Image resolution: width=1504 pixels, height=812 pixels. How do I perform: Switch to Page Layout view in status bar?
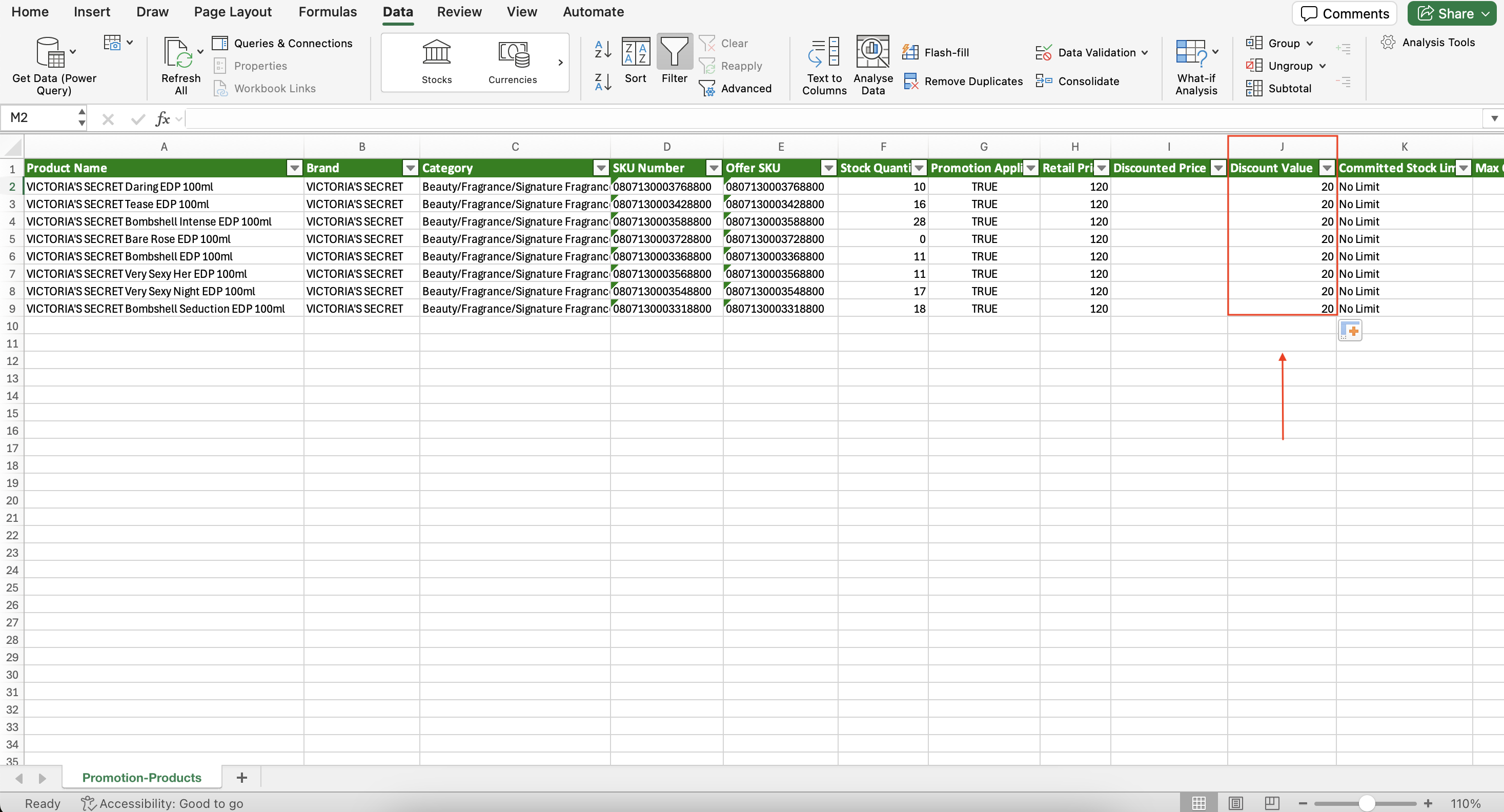click(x=1235, y=803)
